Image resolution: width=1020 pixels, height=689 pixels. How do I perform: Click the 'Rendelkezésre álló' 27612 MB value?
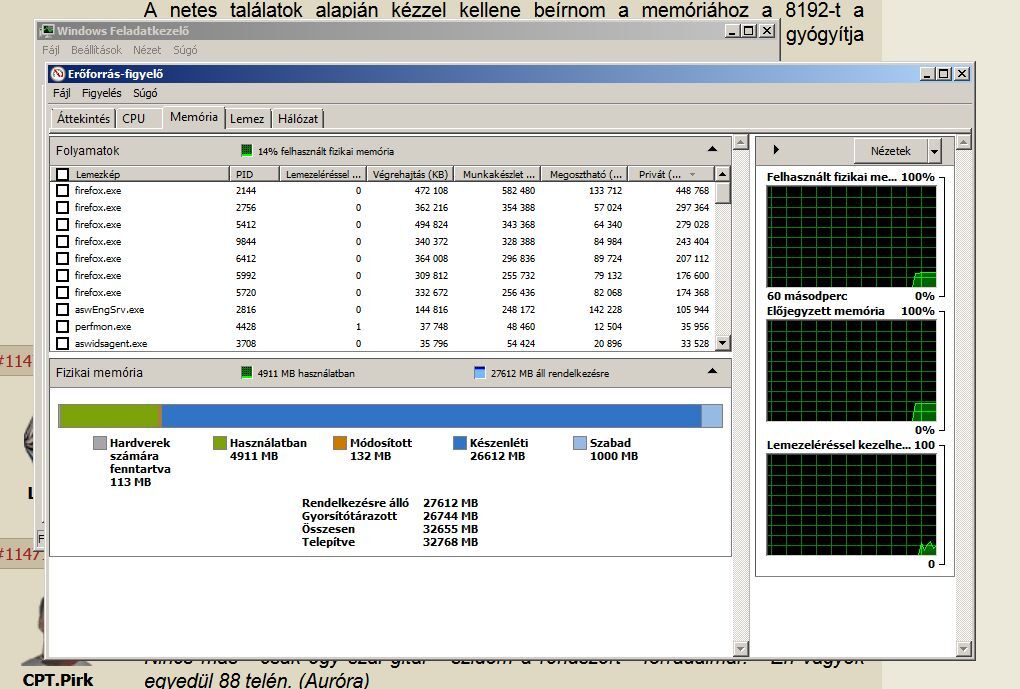pyautogui.click(x=450, y=503)
